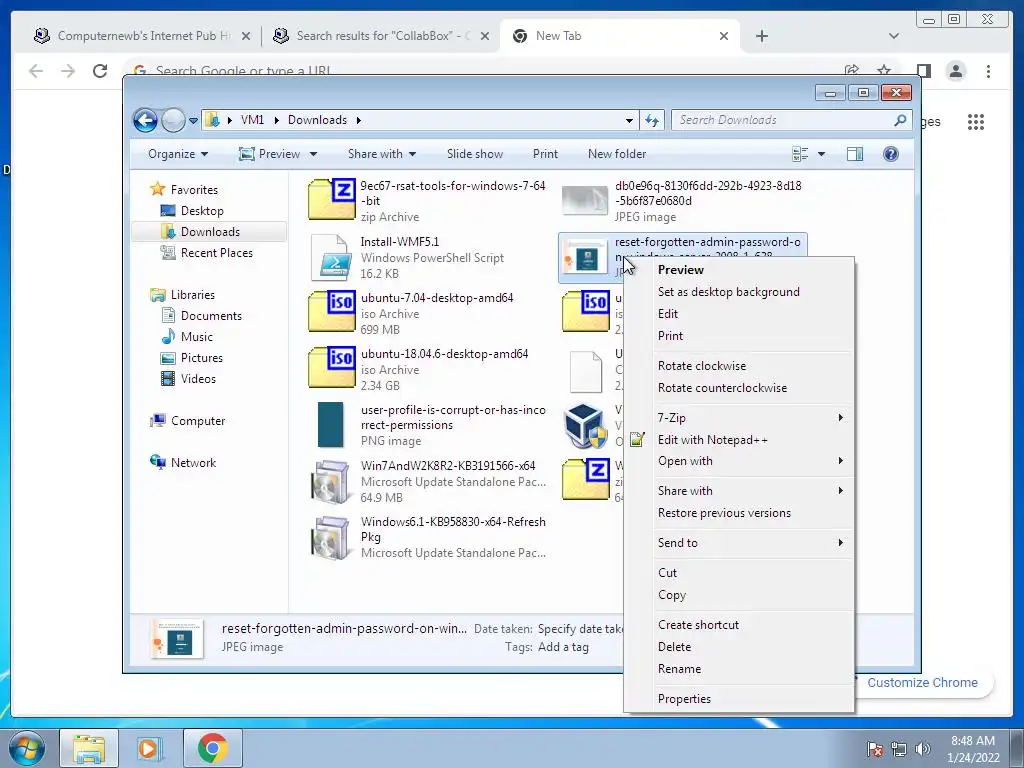Click the Preview toolbar button
1024x768 pixels.
tap(269, 154)
